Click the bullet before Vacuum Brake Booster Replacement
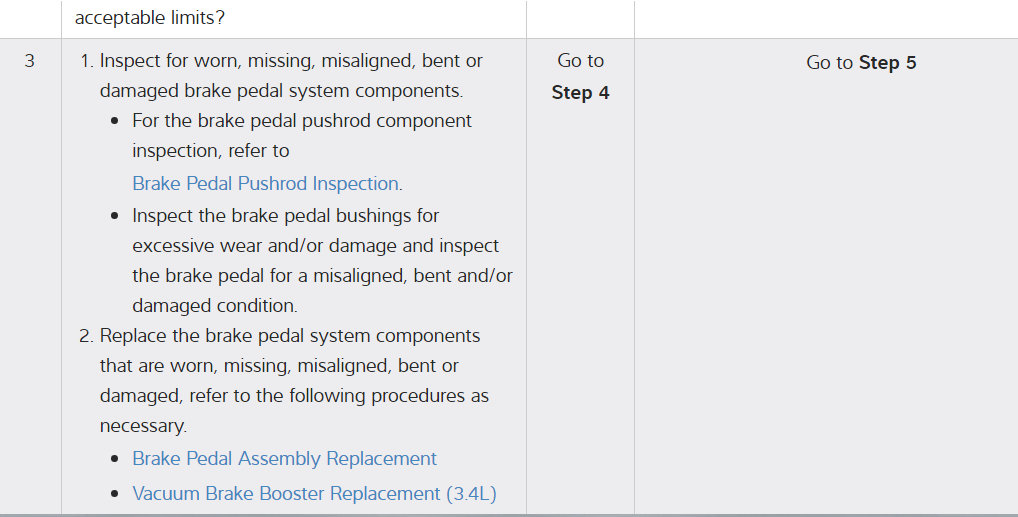1018x517 pixels. point(117,495)
